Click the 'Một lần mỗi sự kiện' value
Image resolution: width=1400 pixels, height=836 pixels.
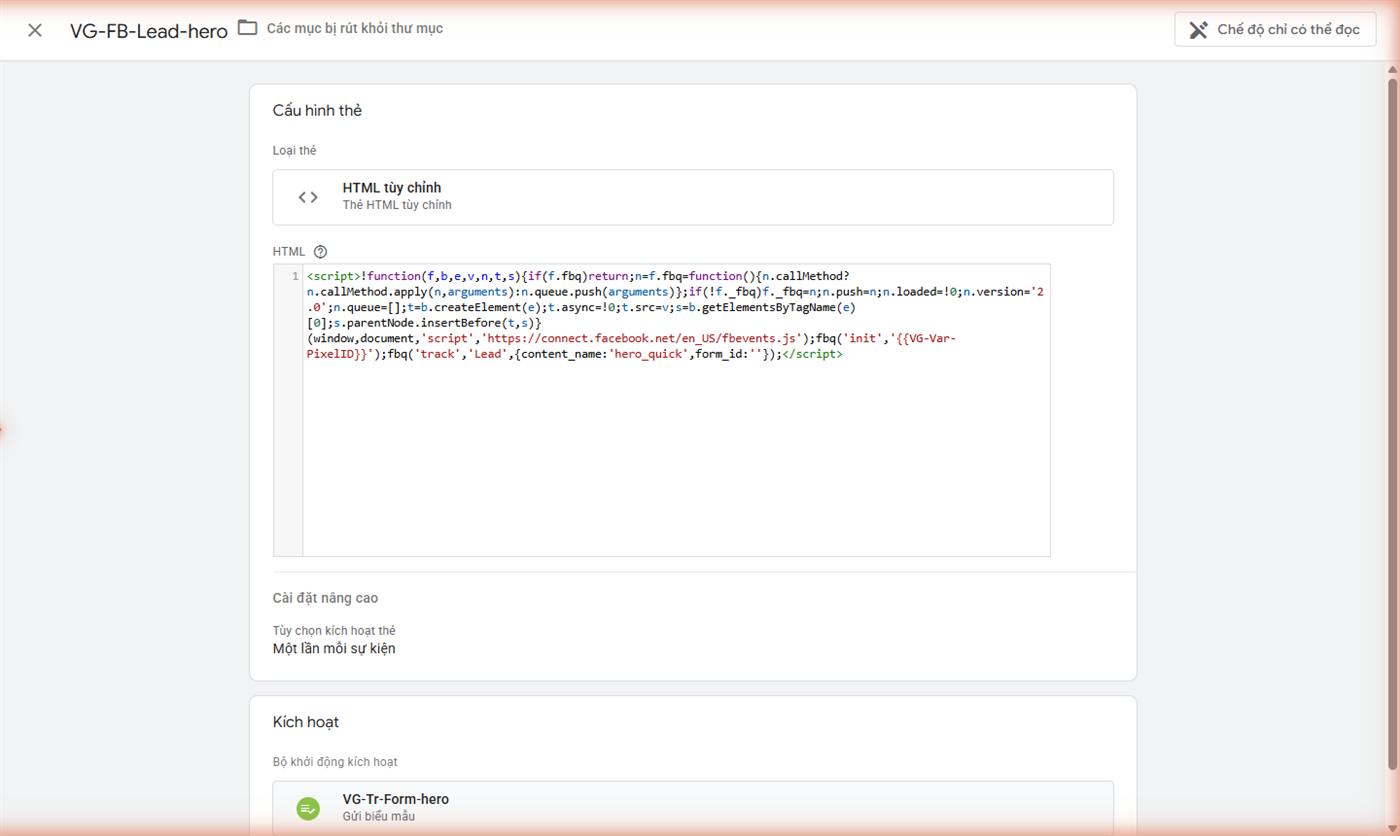pyautogui.click(x=334, y=649)
